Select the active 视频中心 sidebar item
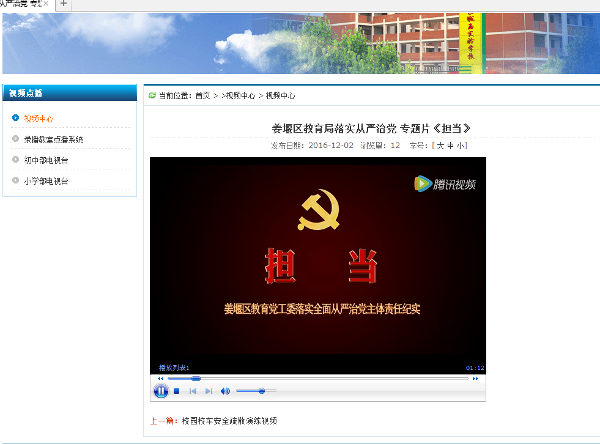 (x=39, y=118)
